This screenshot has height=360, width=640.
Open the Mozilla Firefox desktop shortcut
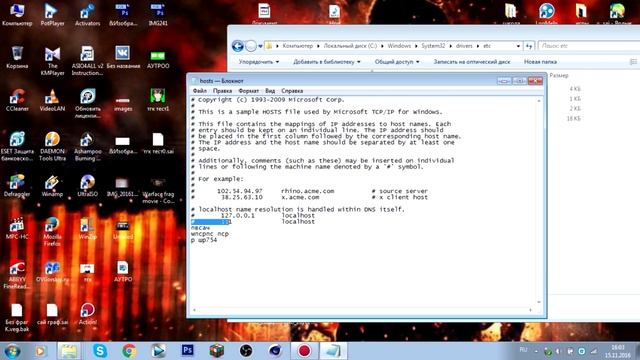(x=52, y=231)
